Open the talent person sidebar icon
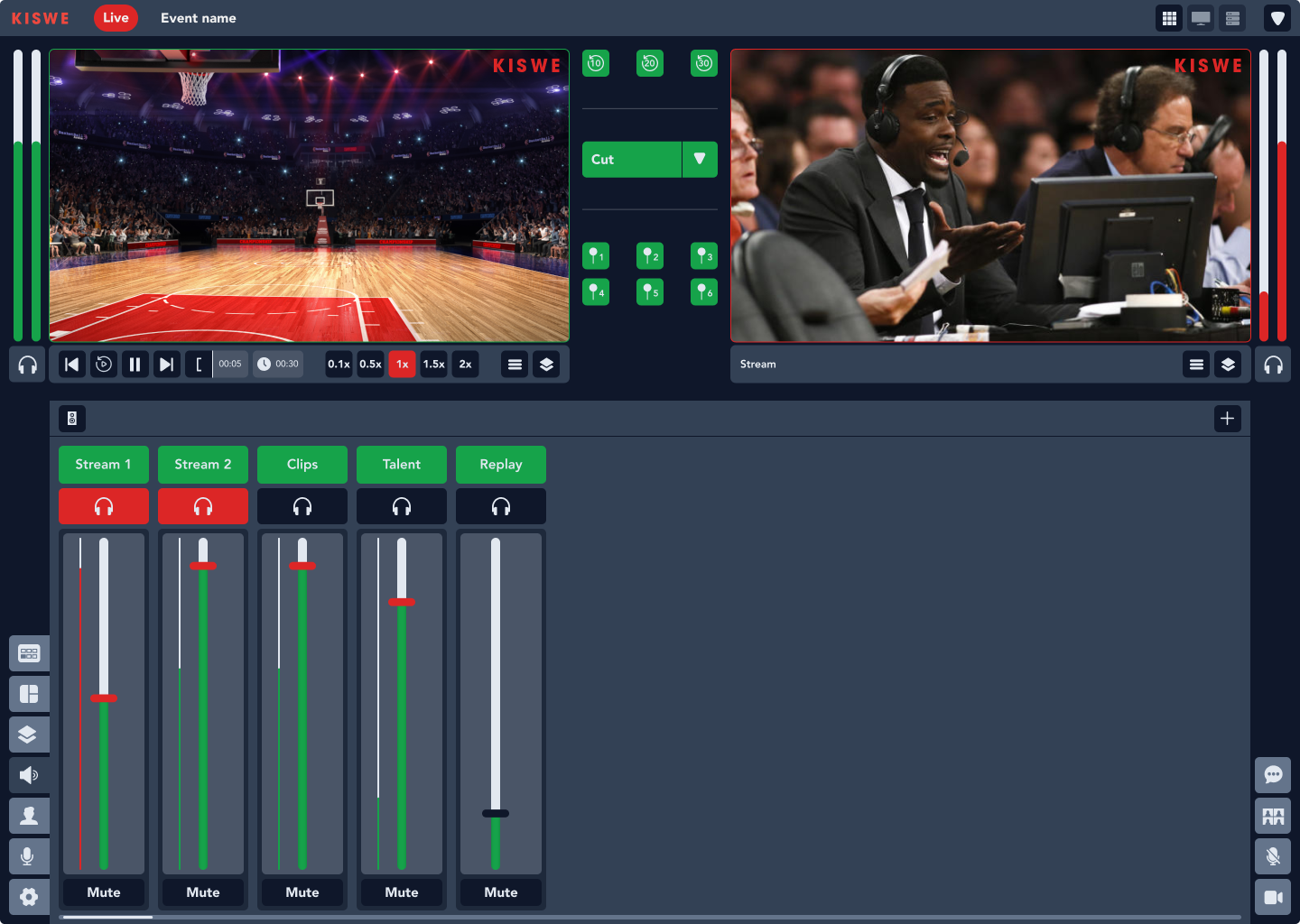Viewport: 1300px width, 924px height. coord(29,816)
